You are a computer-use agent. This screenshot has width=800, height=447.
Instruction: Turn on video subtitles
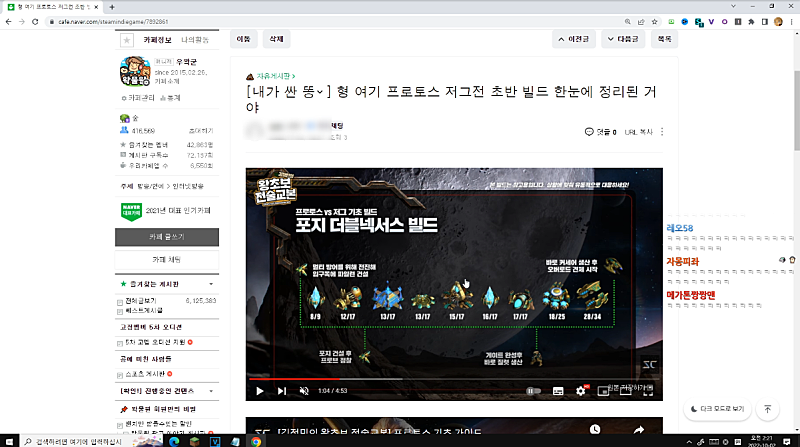tap(558, 391)
